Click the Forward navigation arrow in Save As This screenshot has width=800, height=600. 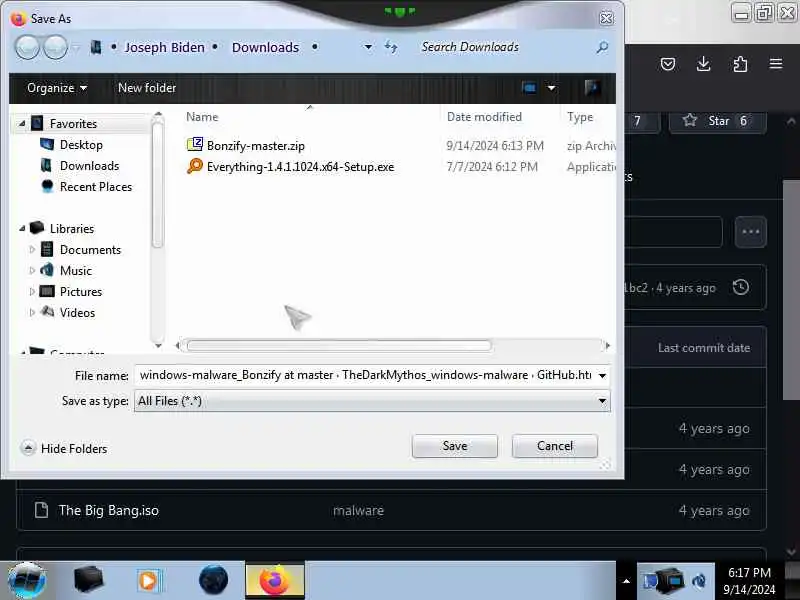55,47
